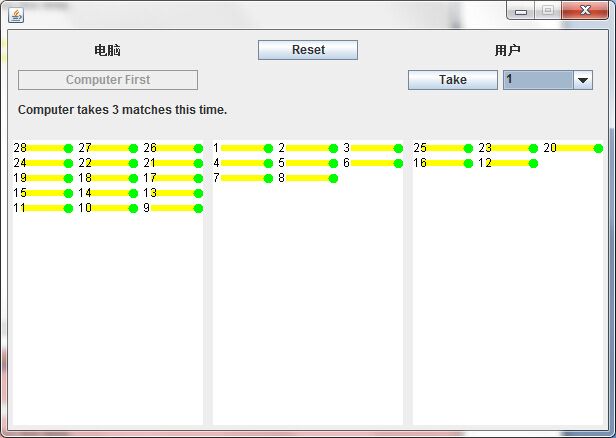
Task: Select the match count combo box value 1
Action: pos(538,80)
